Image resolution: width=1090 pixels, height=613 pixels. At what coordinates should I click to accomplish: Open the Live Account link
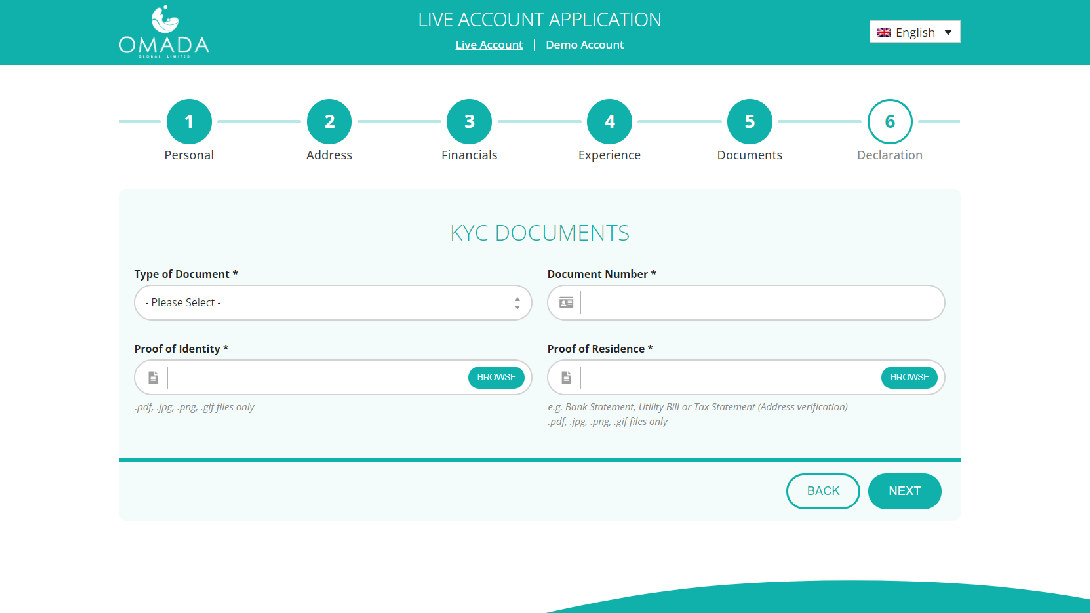pos(489,45)
